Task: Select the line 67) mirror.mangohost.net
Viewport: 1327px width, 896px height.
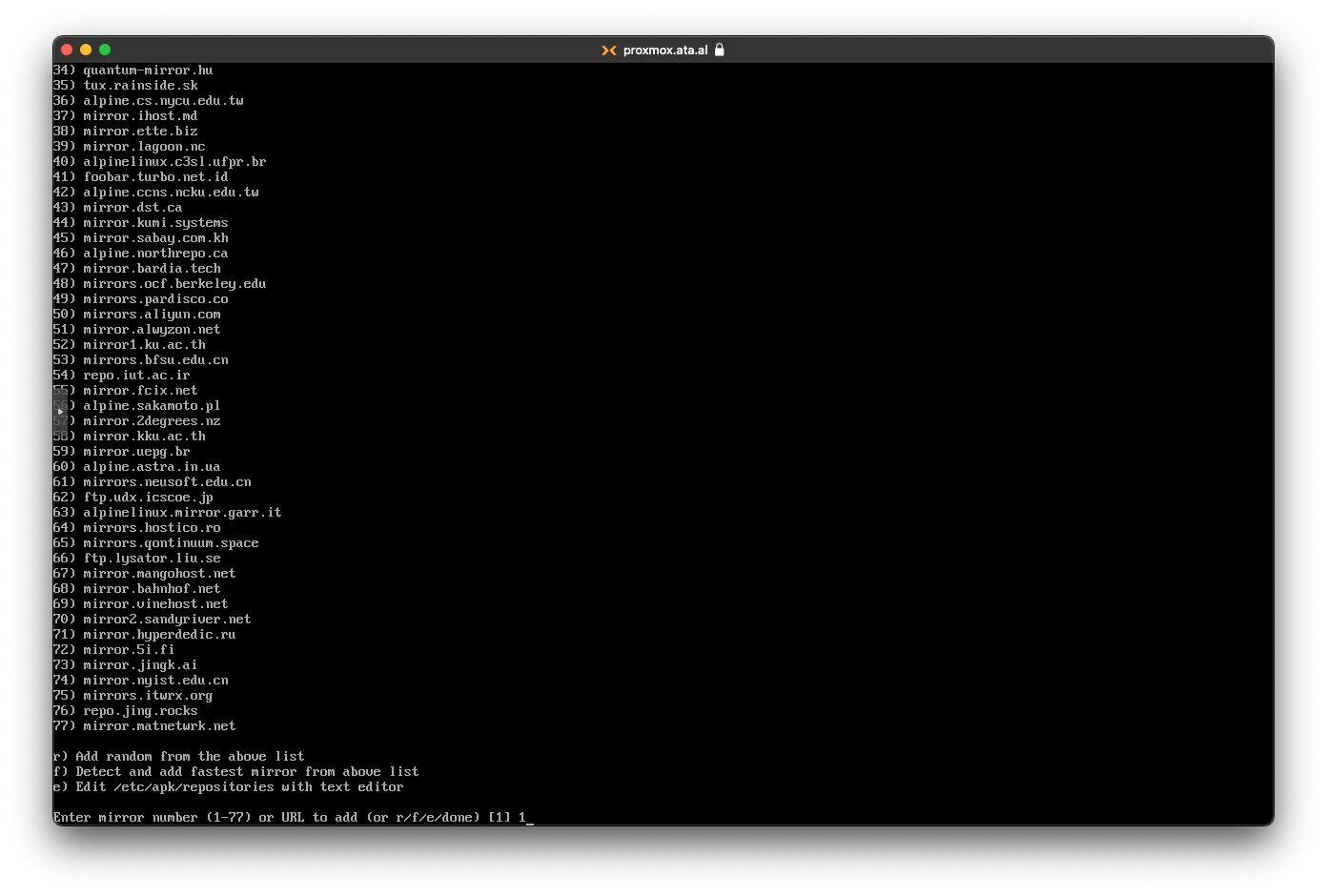Action: 145,574
